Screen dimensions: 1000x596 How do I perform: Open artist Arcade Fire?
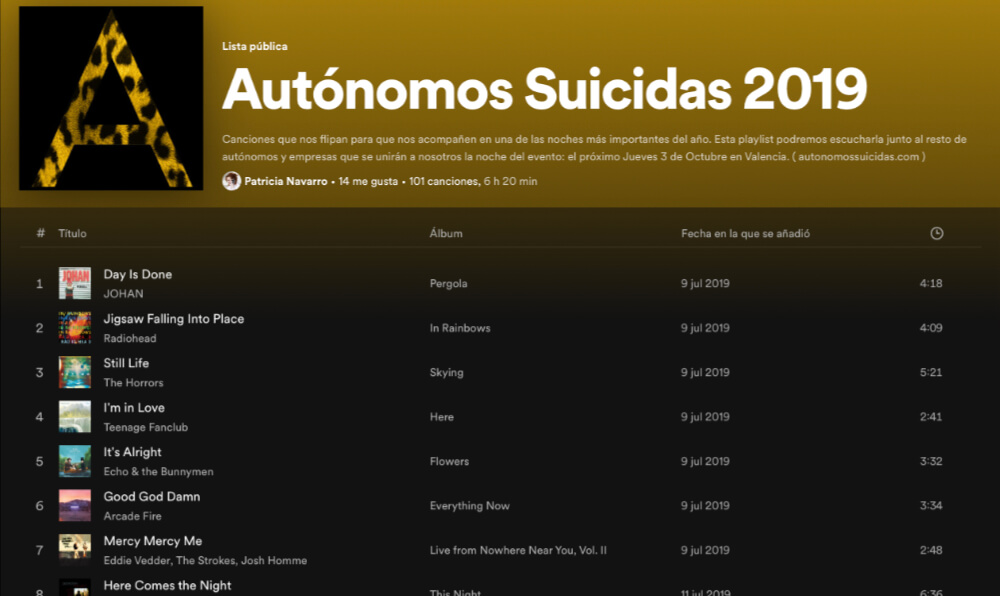[132, 516]
